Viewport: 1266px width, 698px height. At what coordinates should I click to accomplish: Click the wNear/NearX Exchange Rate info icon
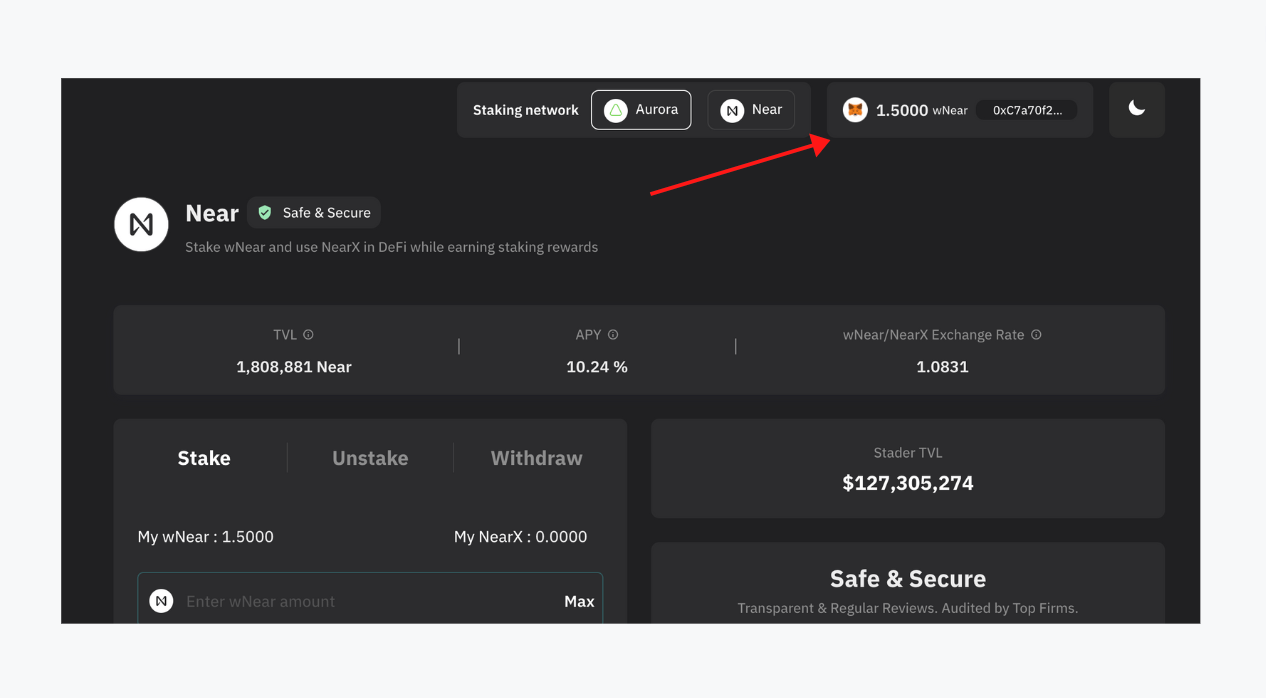[x=1036, y=335]
